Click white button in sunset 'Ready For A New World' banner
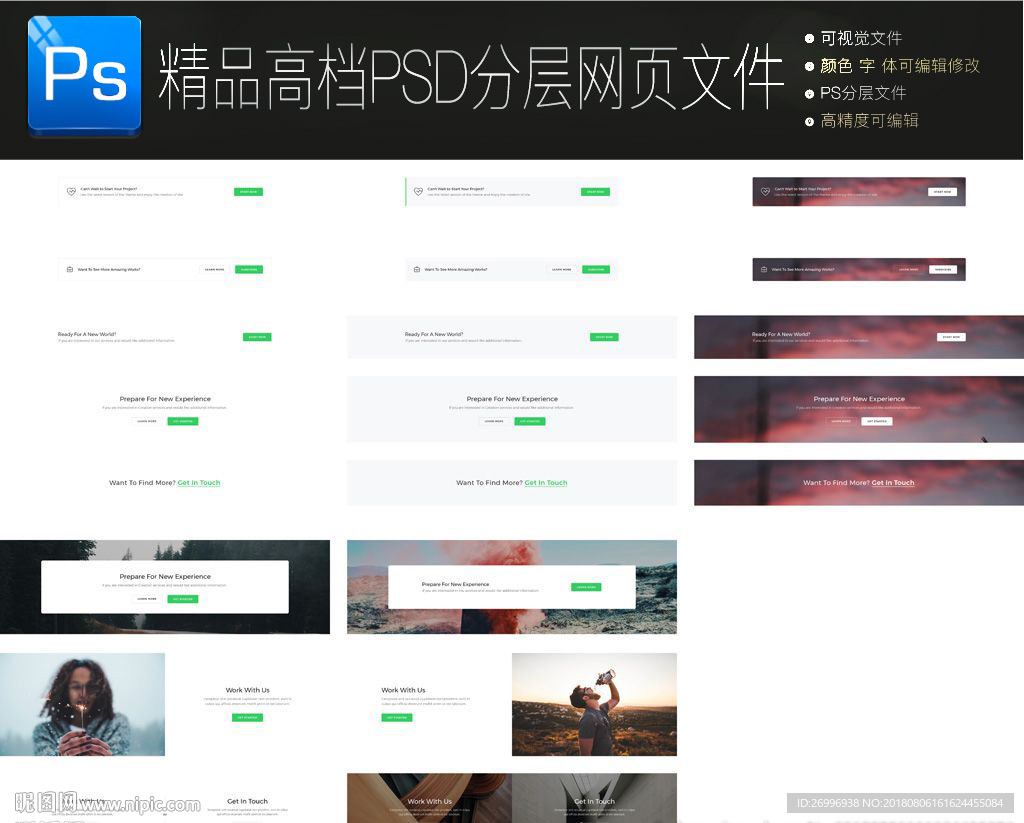 coord(951,337)
